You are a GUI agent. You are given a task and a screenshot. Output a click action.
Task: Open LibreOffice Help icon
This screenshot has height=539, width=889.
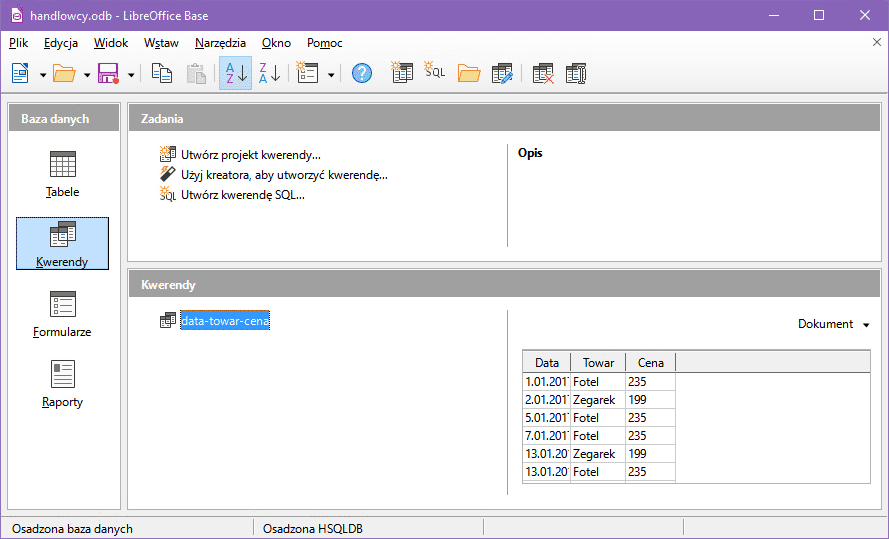[362, 73]
